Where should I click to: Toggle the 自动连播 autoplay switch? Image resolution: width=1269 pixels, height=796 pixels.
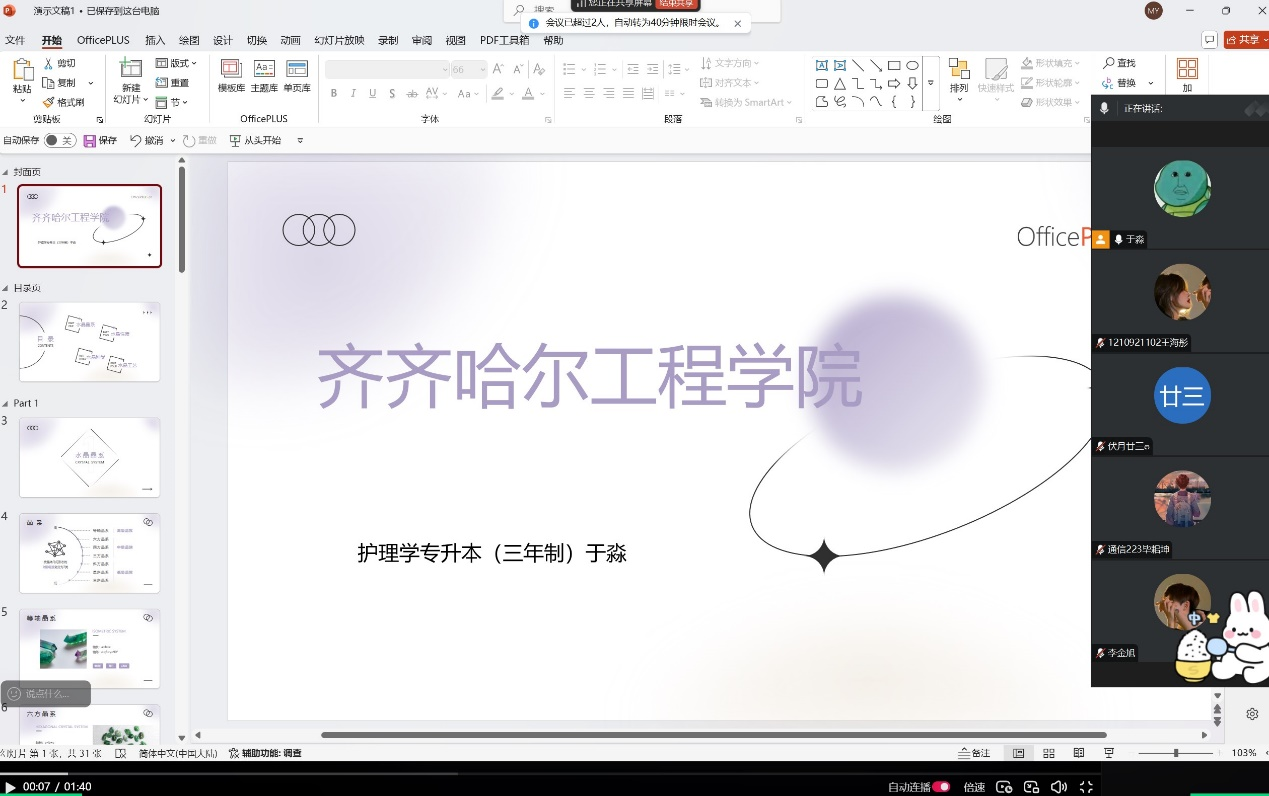(x=941, y=787)
